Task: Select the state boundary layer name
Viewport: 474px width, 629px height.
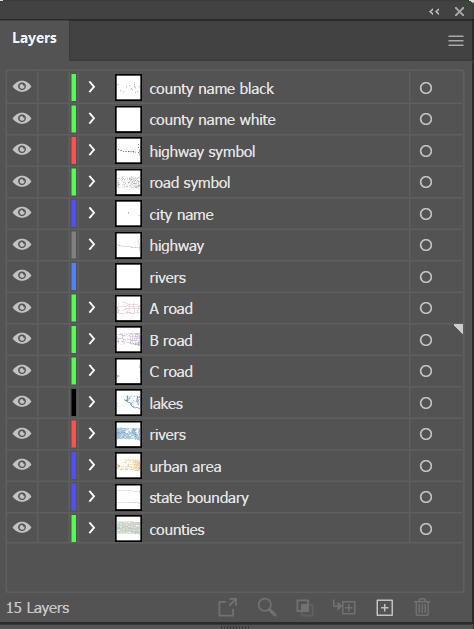Action: (x=199, y=498)
